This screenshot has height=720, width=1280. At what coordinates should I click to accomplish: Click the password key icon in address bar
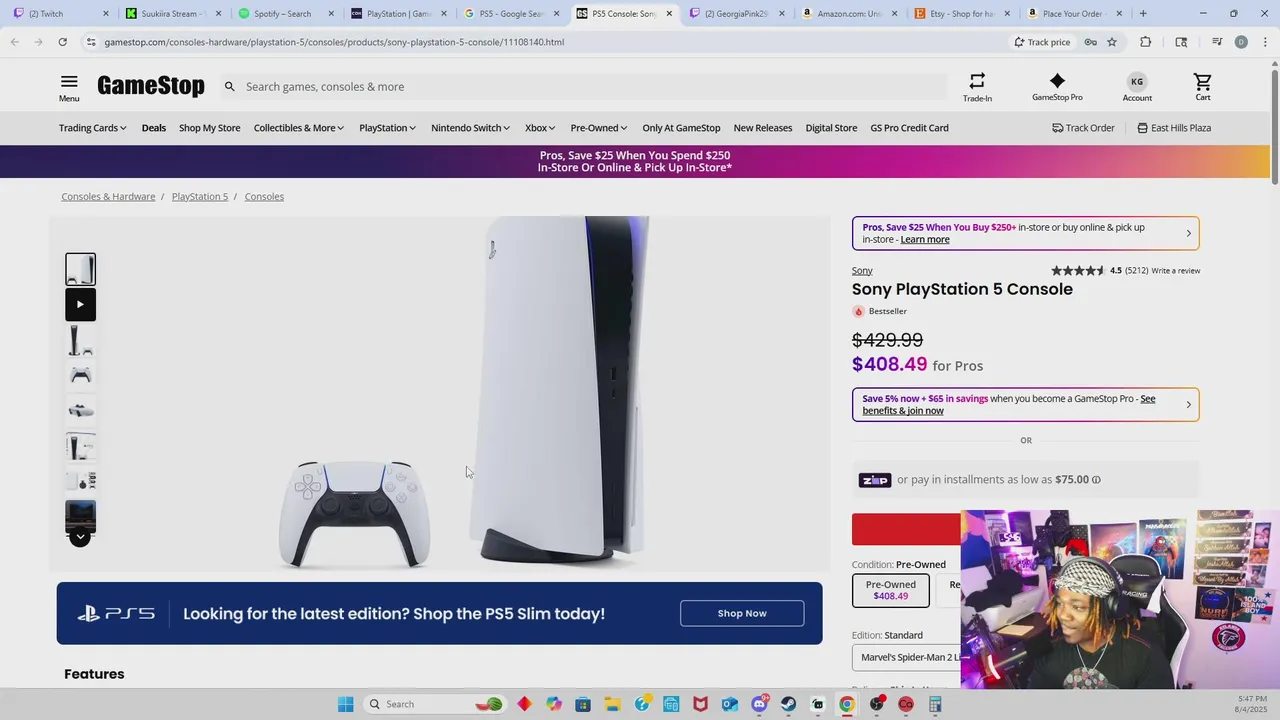click(x=1090, y=42)
